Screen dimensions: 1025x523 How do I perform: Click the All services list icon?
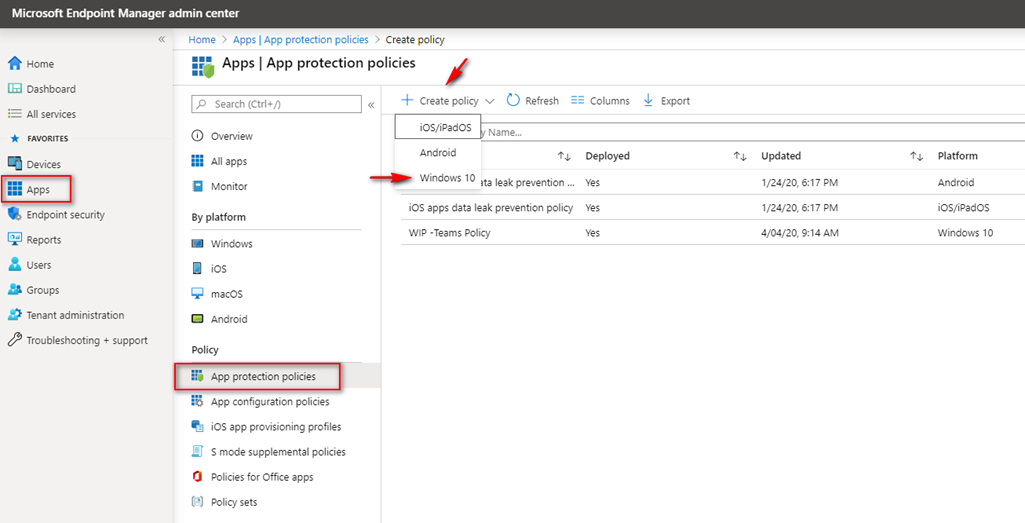tap(14, 114)
